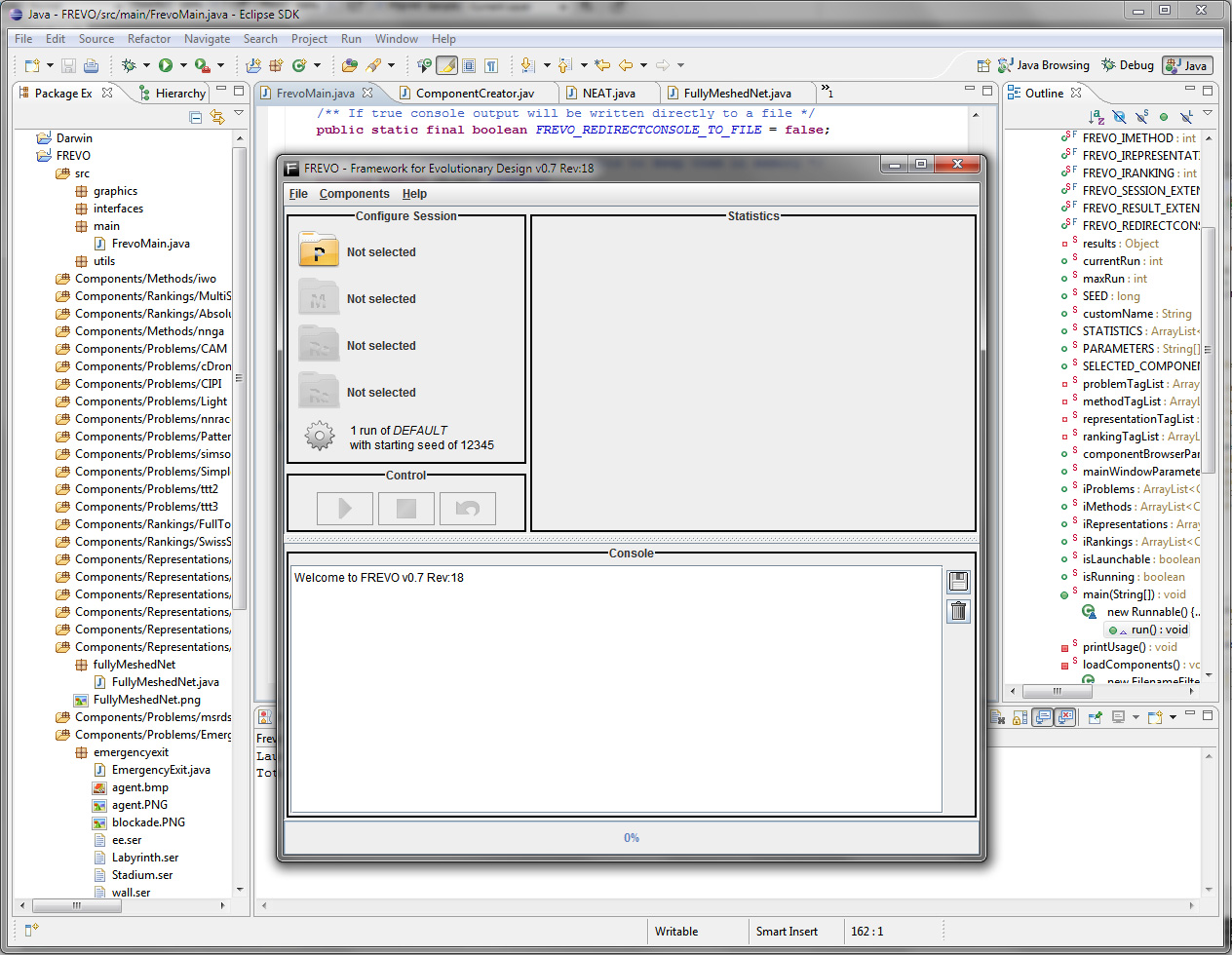Viewport: 1232px width, 955px height.
Task: Open session settings gear in FREVO
Action: [320, 436]
